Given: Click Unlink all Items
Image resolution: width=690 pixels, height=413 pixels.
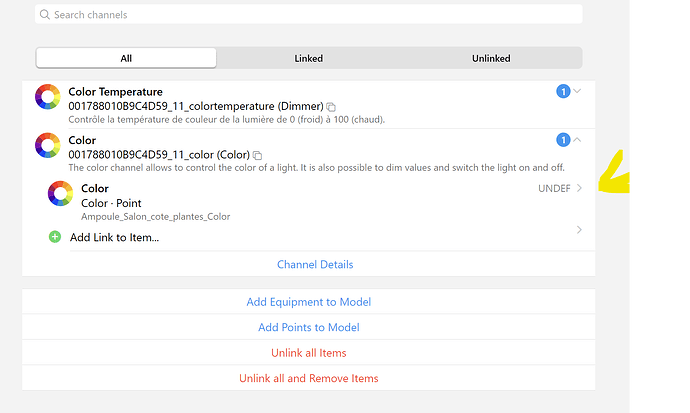Looking at the screenshot, I should pyautogui.click(x=308, y=353).
